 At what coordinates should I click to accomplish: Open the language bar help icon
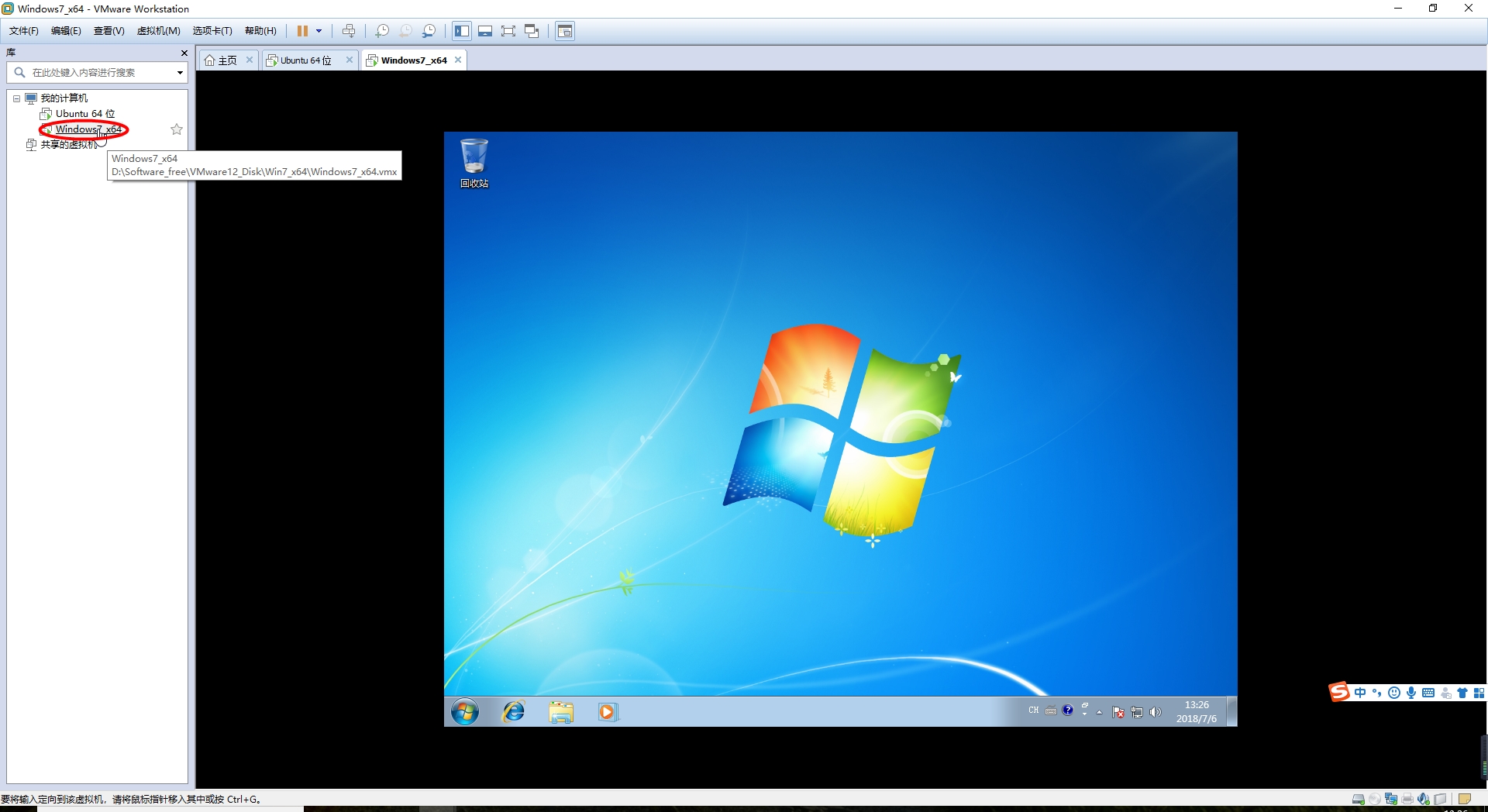click(x=1067, y=710)
